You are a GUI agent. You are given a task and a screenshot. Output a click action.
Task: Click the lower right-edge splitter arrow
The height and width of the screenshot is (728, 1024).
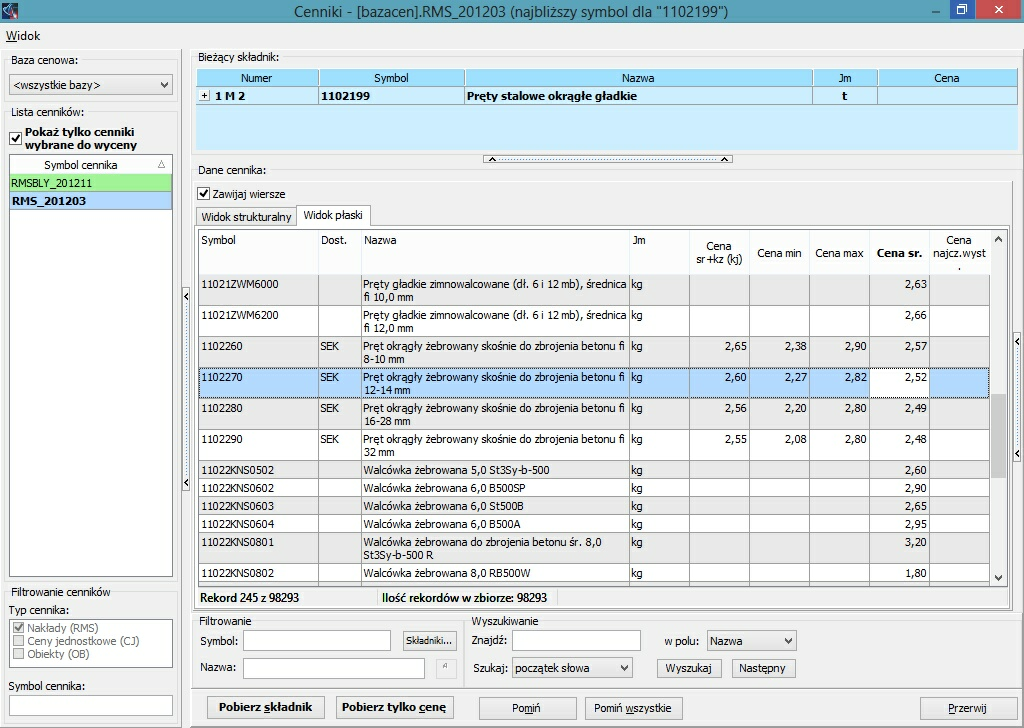click(1017, 453)
